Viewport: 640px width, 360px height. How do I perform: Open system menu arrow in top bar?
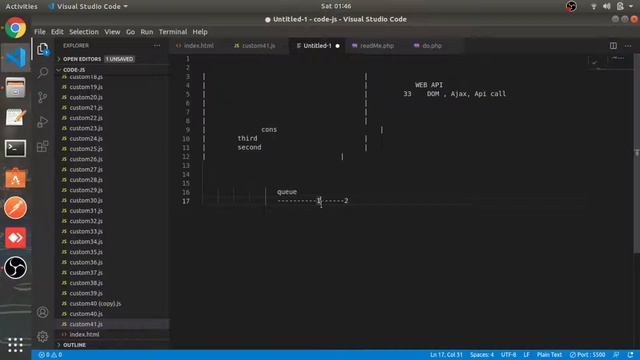[631, 6]
